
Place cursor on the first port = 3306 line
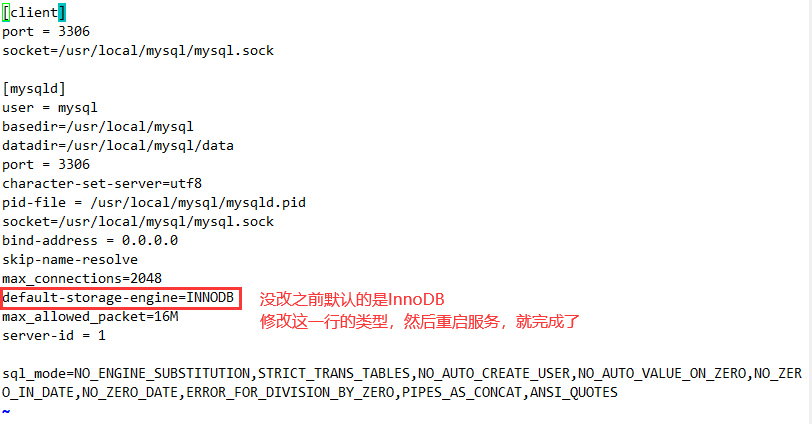46,32
